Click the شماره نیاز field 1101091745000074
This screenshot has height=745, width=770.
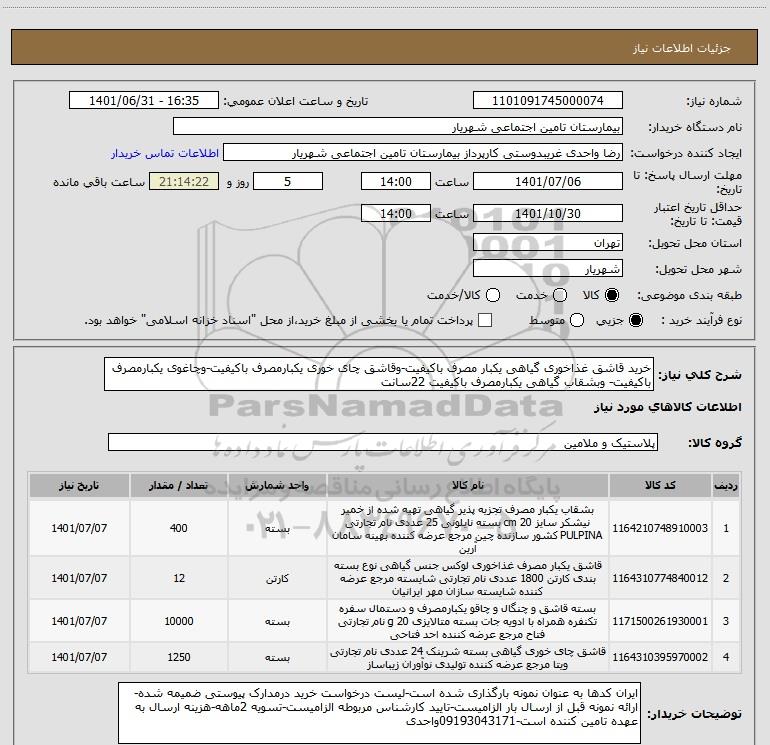[548, 100]
